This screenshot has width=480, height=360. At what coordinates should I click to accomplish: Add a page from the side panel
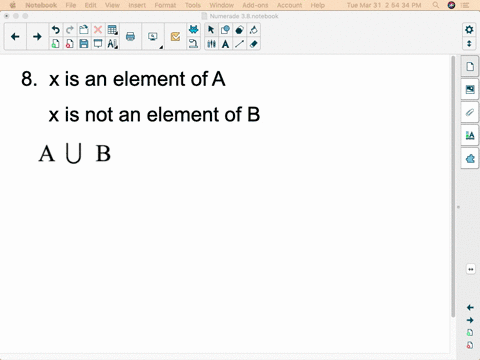470,333
